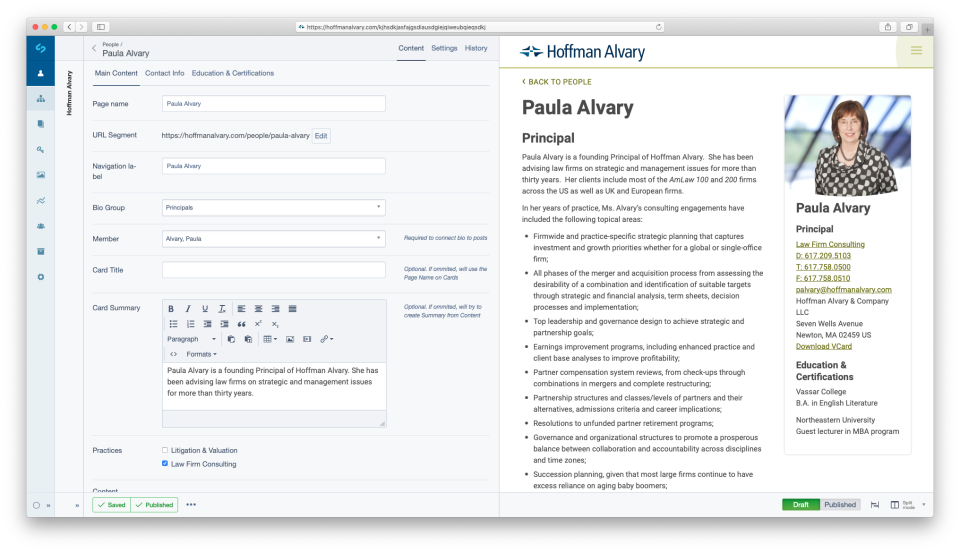Viewport: 960px width, 552px height.
Task: Click the preview size ruler icon
Action: 875,505
